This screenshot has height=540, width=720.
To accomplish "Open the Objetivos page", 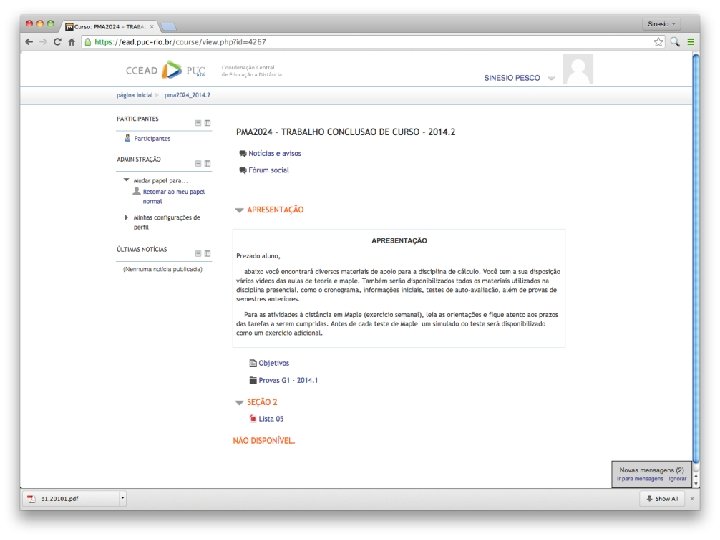I will (x=274, y=363).
